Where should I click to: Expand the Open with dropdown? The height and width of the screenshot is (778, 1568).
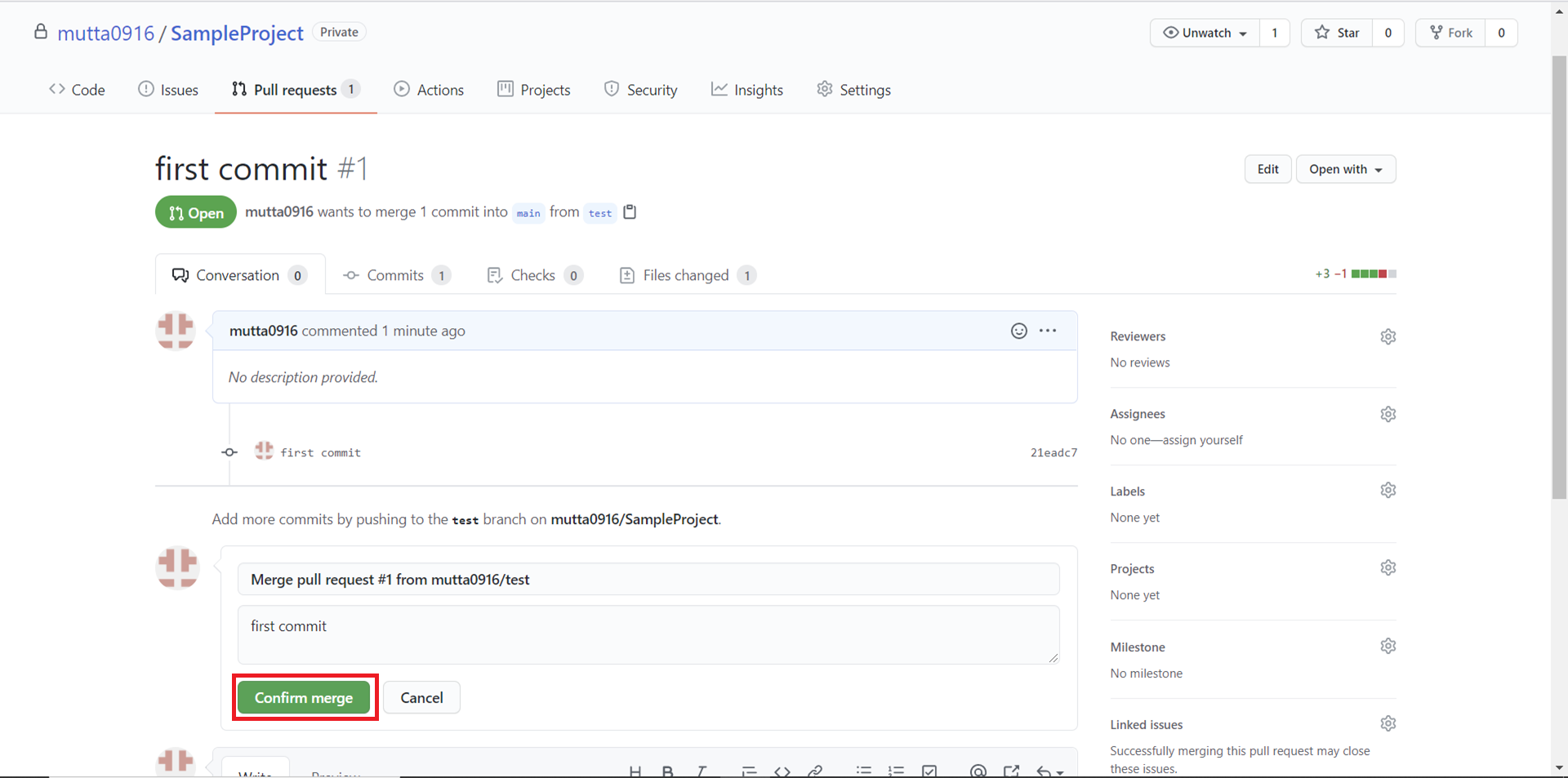[x=1346, y=169]
